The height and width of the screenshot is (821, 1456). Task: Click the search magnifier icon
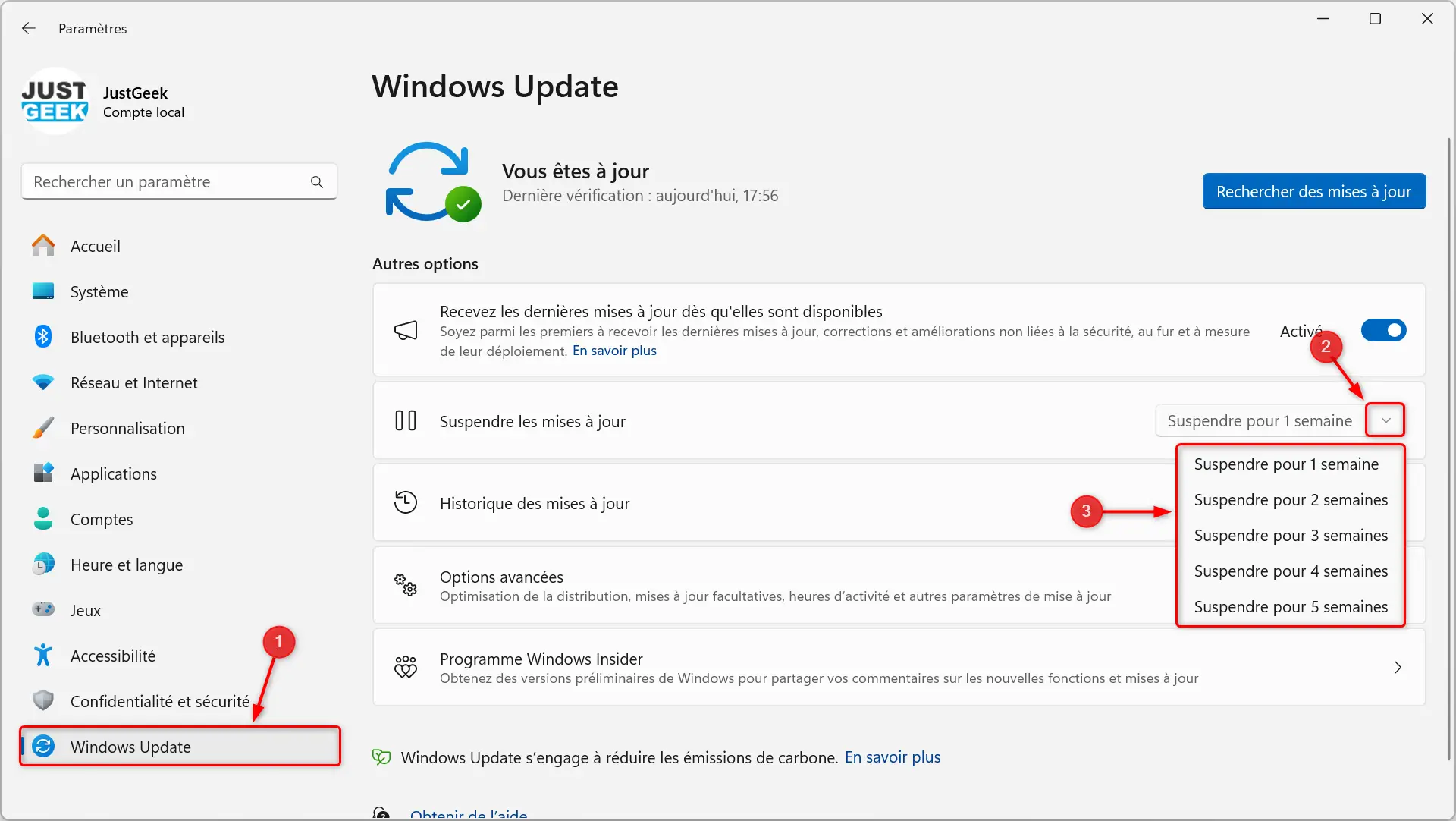point(317,182)
